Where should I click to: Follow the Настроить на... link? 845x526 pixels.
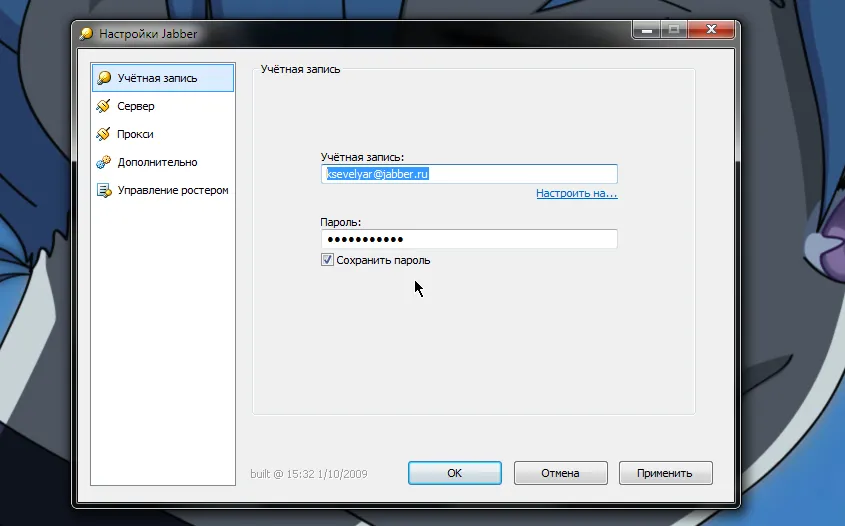pyautogui.click(x=577, y=193)
